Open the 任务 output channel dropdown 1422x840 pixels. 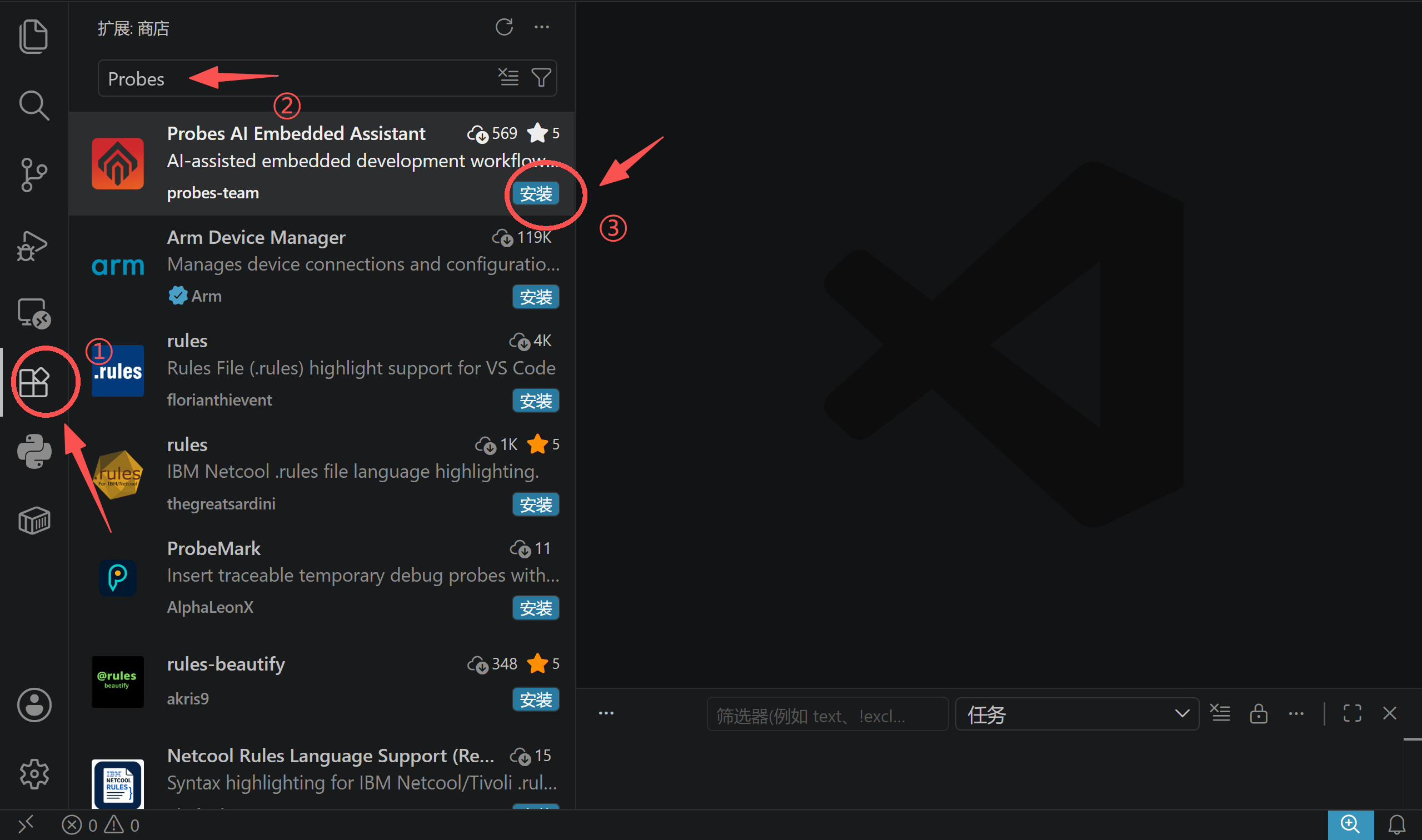click(x=1077, y=714)
